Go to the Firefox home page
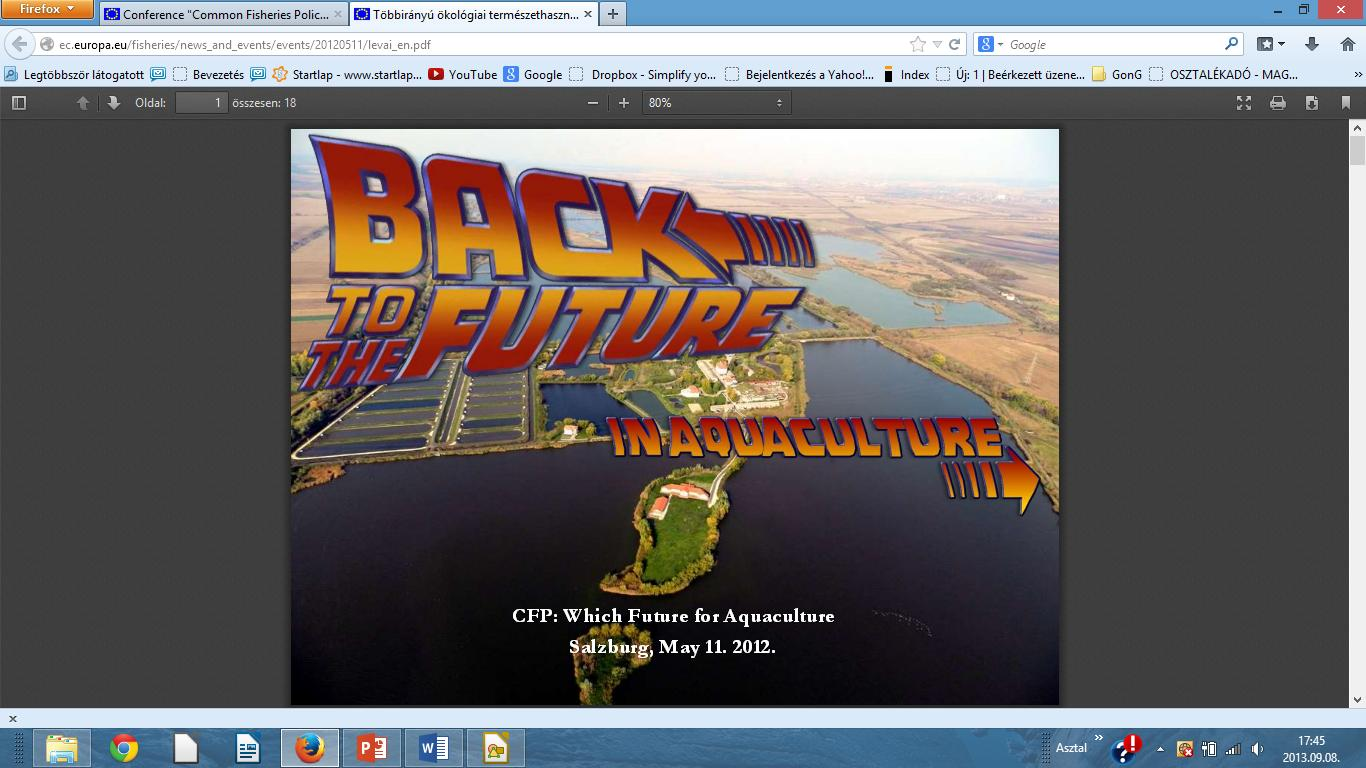Viewport: 1366px width, 768px height. tap(1346, 45)
